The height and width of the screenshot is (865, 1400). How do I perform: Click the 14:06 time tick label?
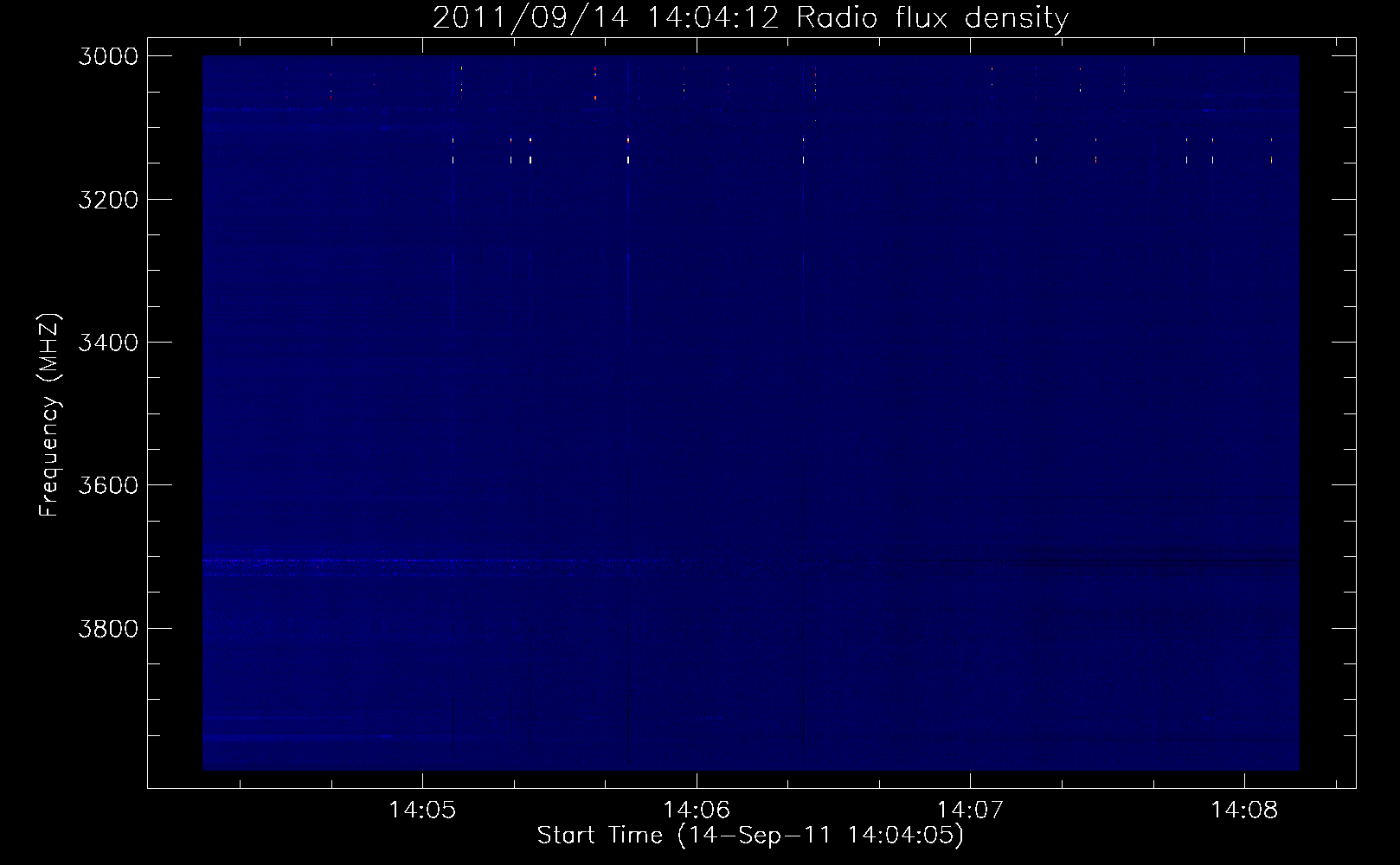point(697,811)
